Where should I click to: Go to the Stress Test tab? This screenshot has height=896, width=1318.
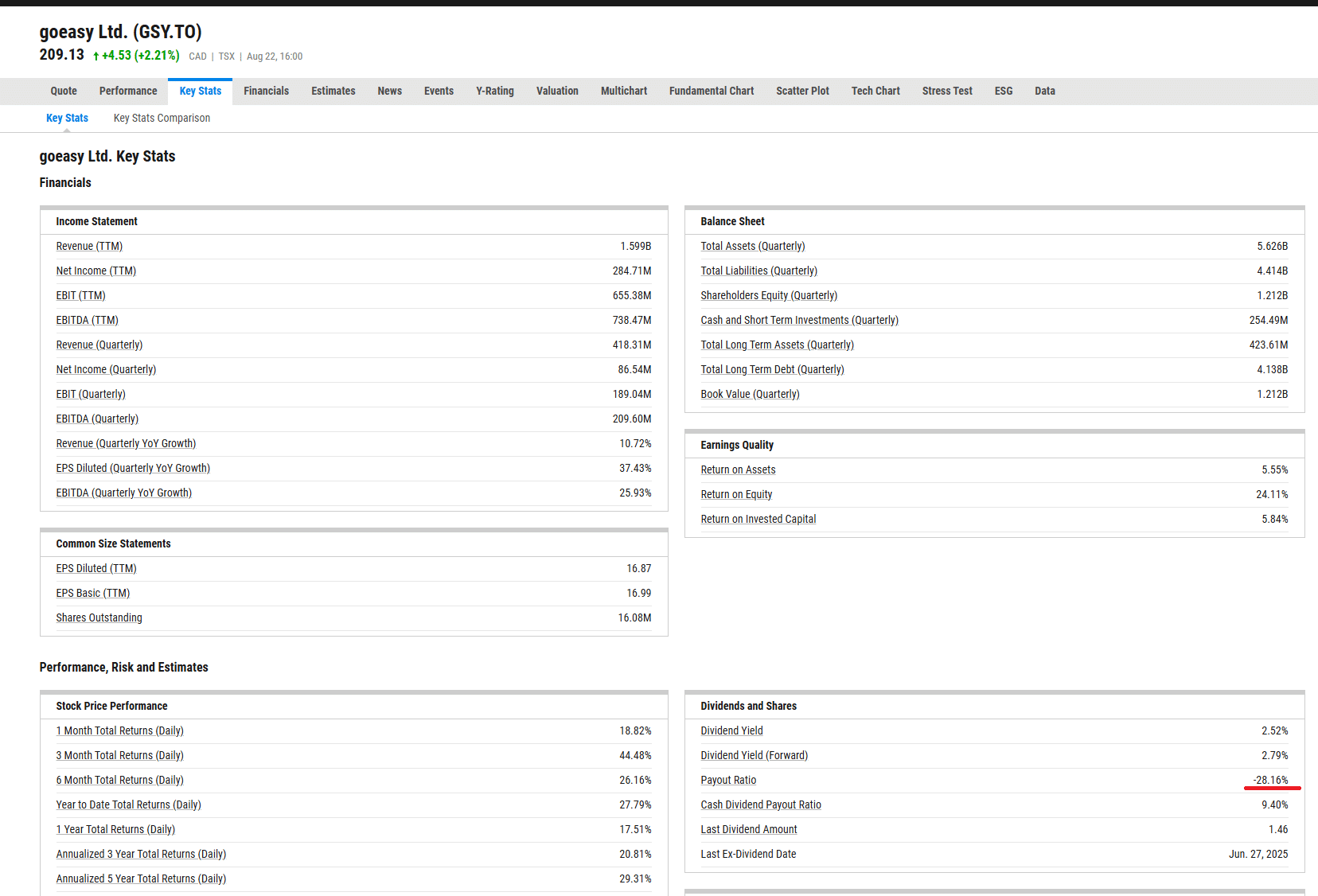tap(946, 91)
